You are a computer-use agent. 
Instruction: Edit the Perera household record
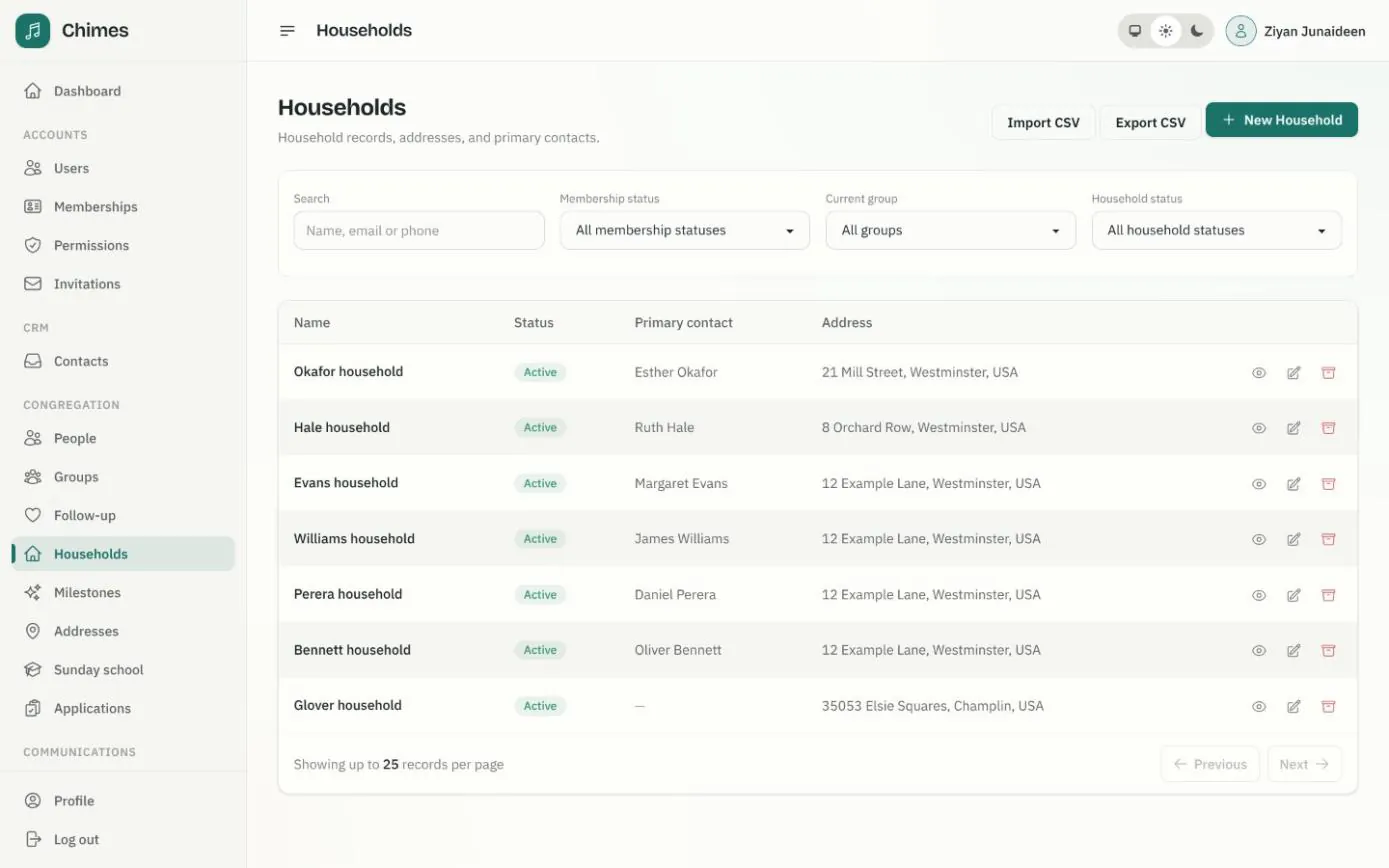(1293, 595)
